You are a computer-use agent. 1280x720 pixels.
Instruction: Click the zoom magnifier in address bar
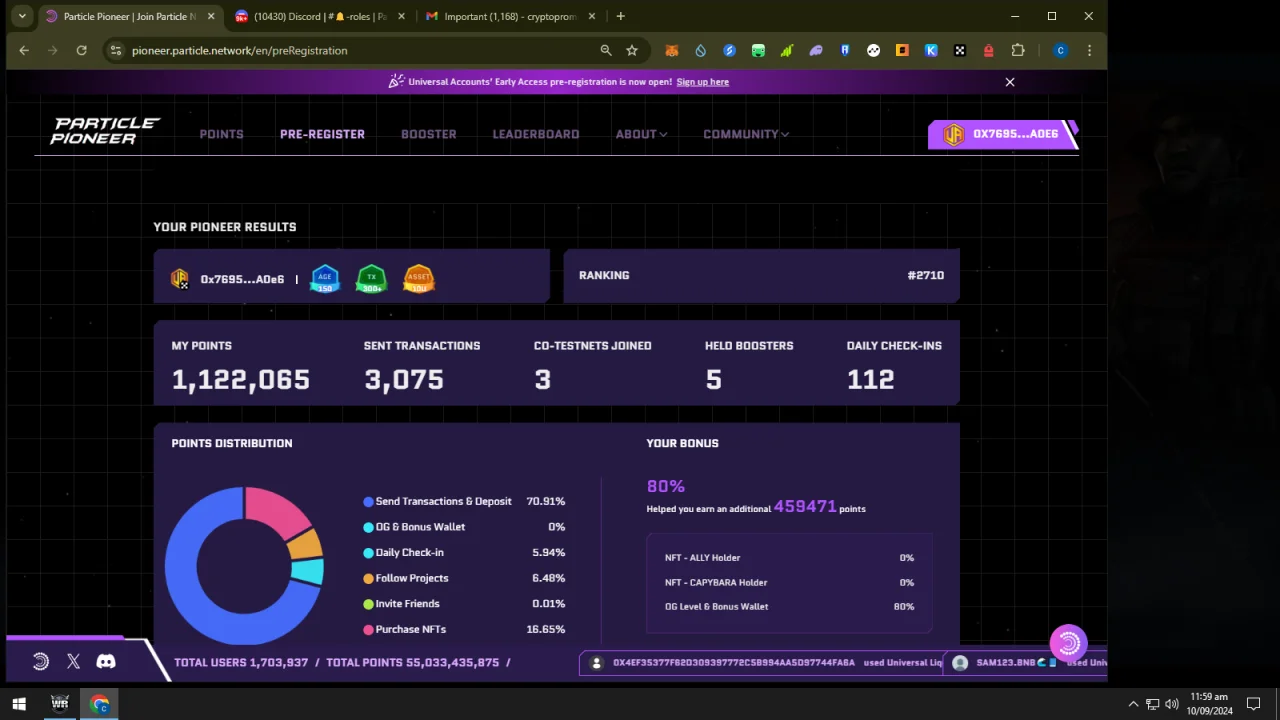pos(606,50)
